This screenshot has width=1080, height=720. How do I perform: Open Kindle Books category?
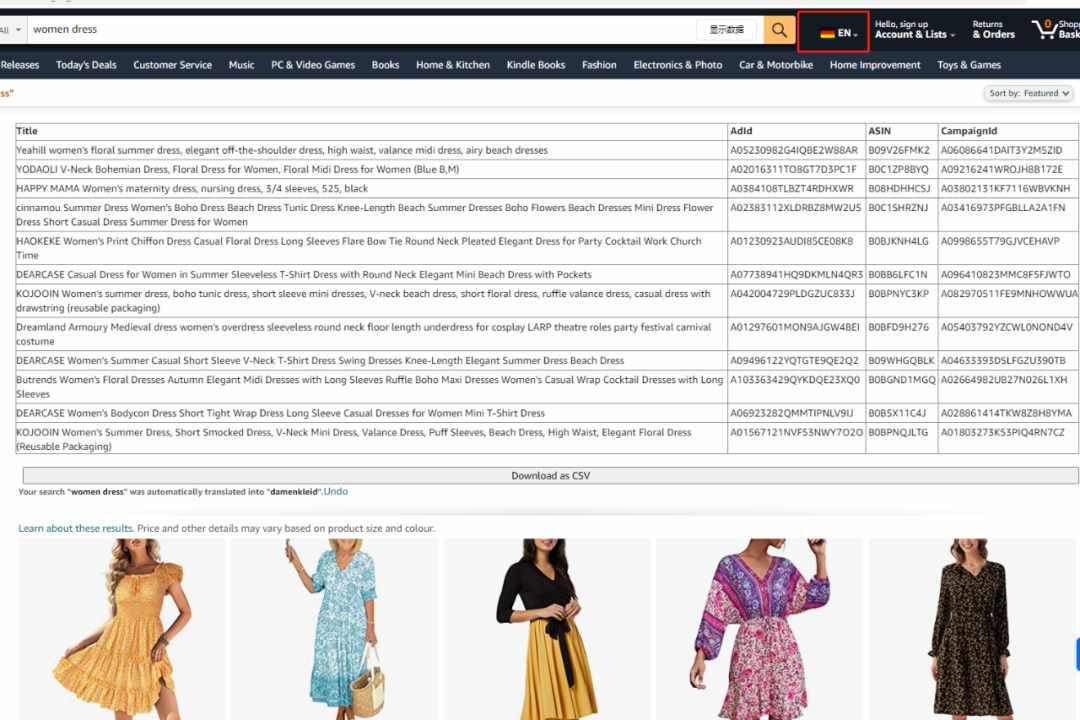click(x=535, y=65)
